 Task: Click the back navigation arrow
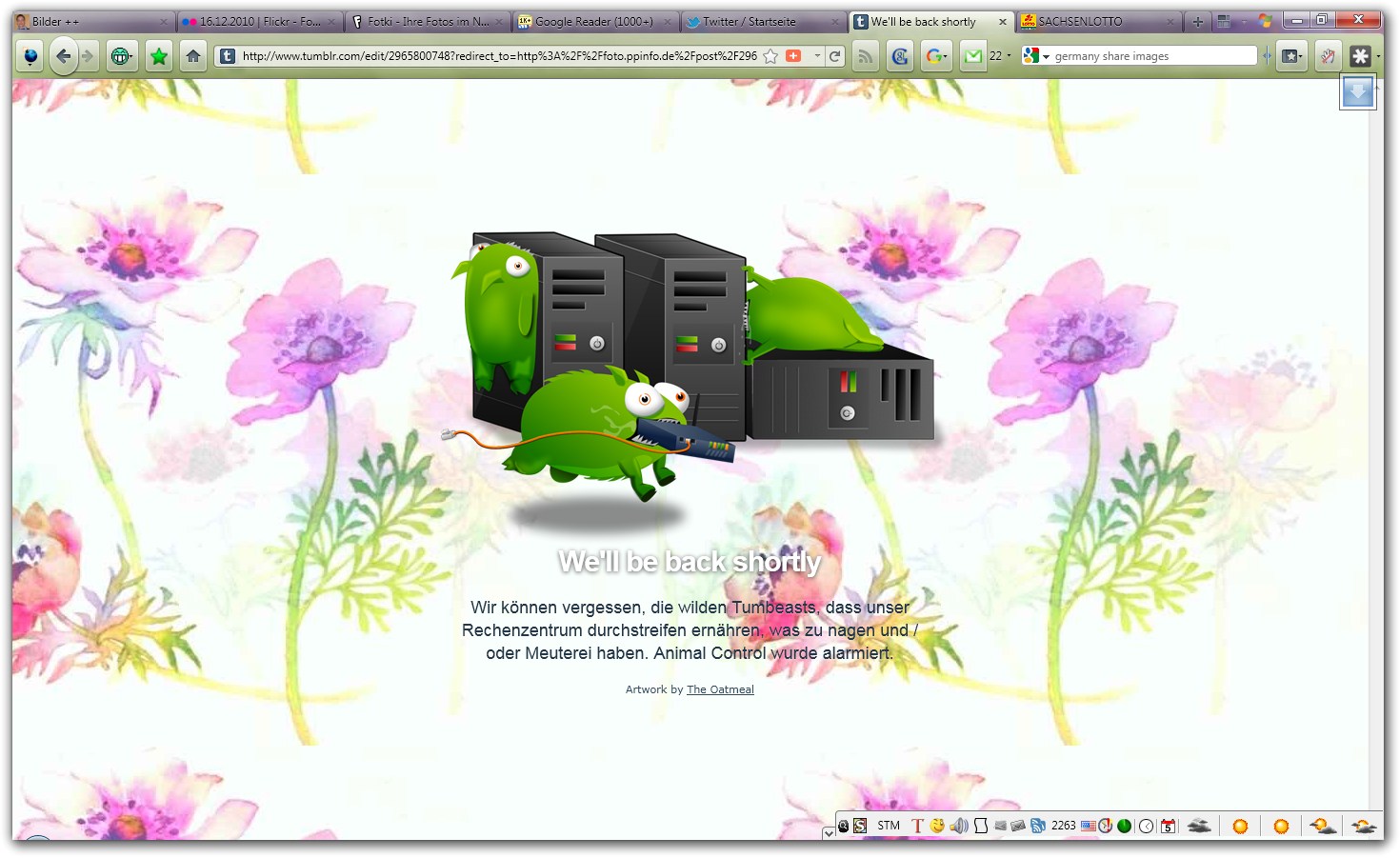63,56
